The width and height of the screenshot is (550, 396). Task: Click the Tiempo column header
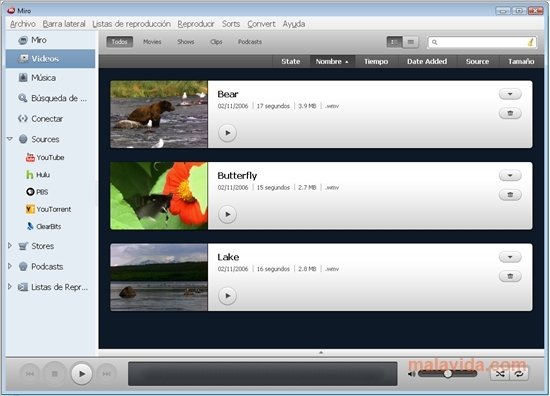(x=376, y=61)
